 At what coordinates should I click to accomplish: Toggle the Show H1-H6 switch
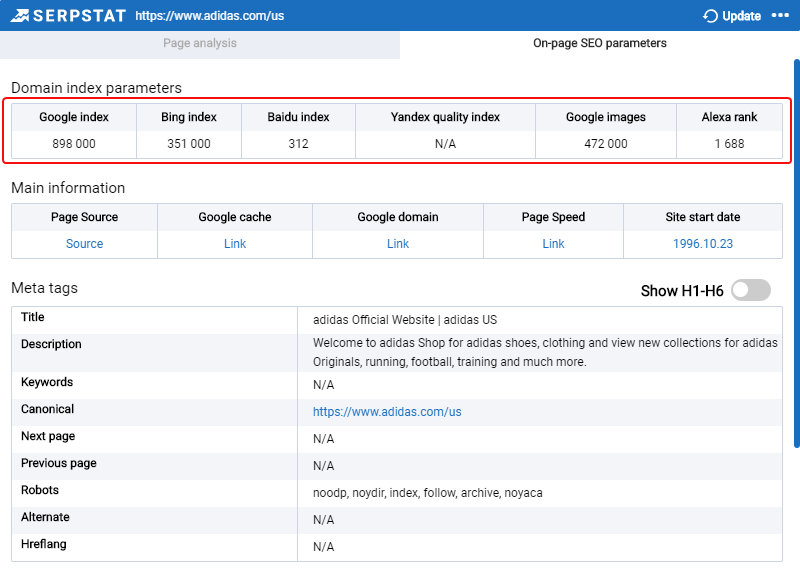pos(751,290)
